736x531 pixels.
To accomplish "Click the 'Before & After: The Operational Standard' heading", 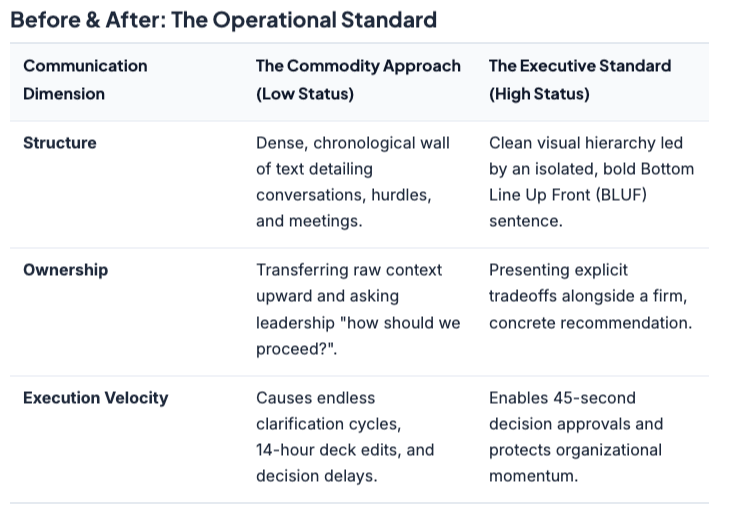I will tap(223, 20).
